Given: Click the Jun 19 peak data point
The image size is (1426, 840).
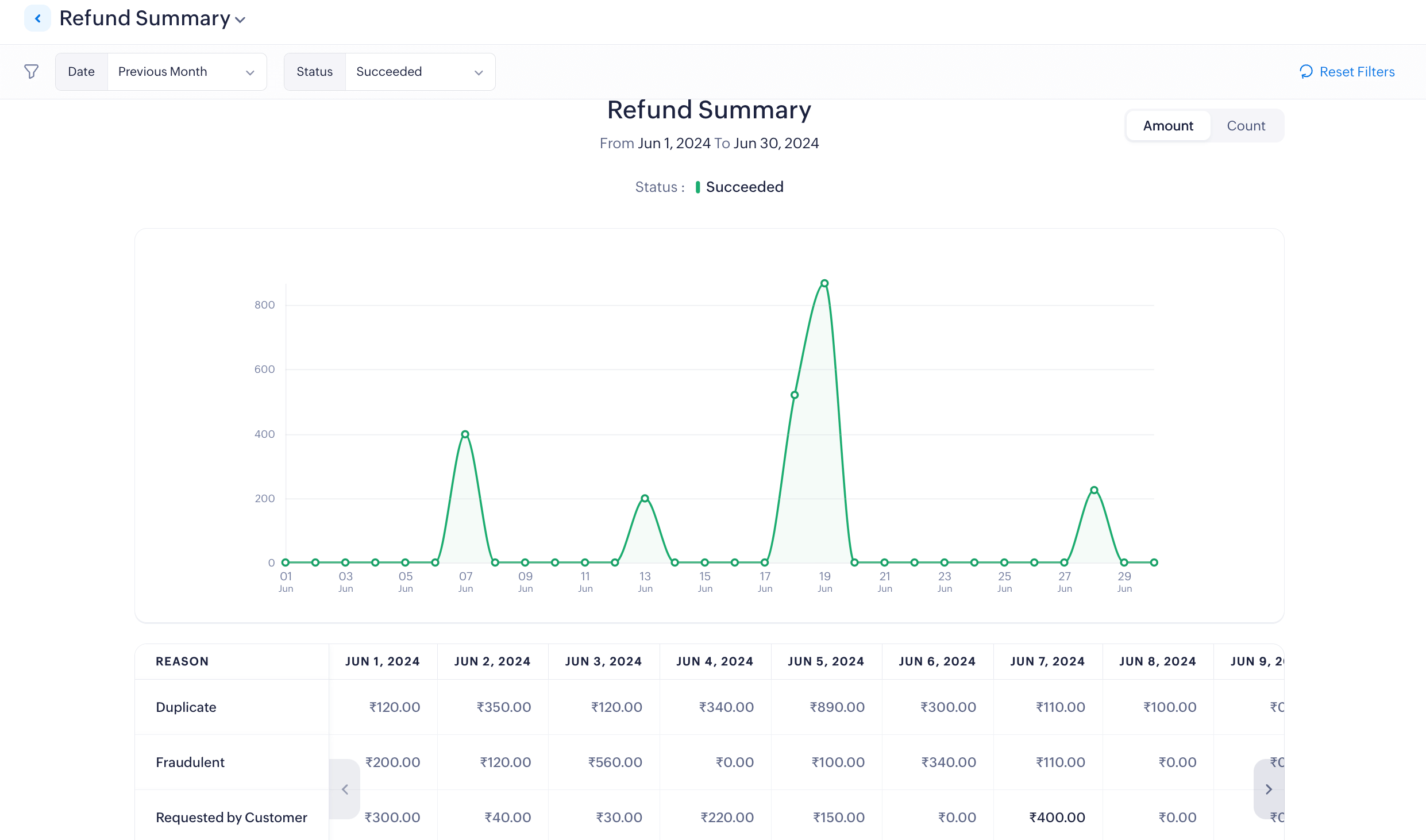Looking at the screenshot, I should click(824, 283).
